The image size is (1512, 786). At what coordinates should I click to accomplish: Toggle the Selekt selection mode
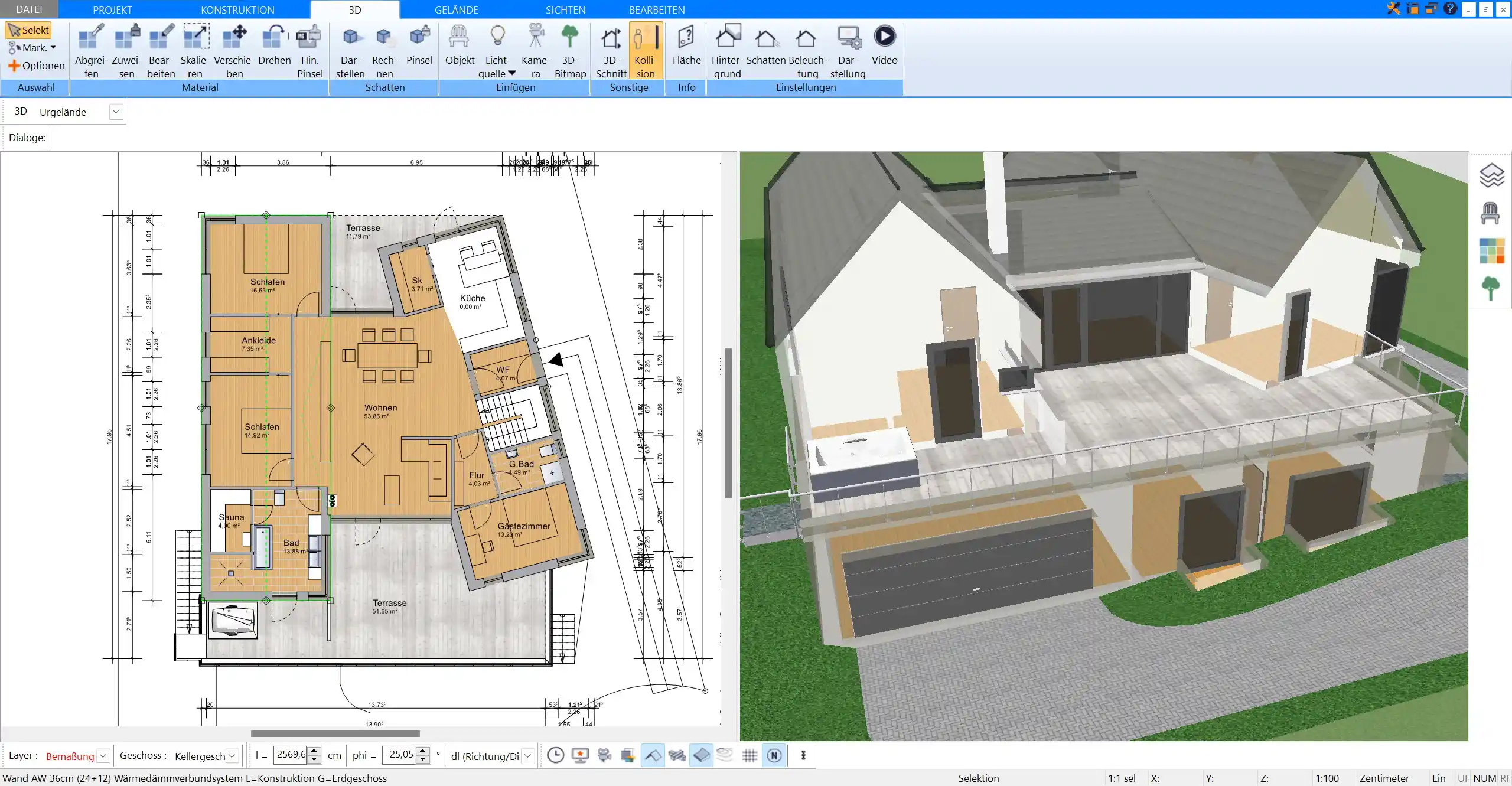(x=28, y=30)
